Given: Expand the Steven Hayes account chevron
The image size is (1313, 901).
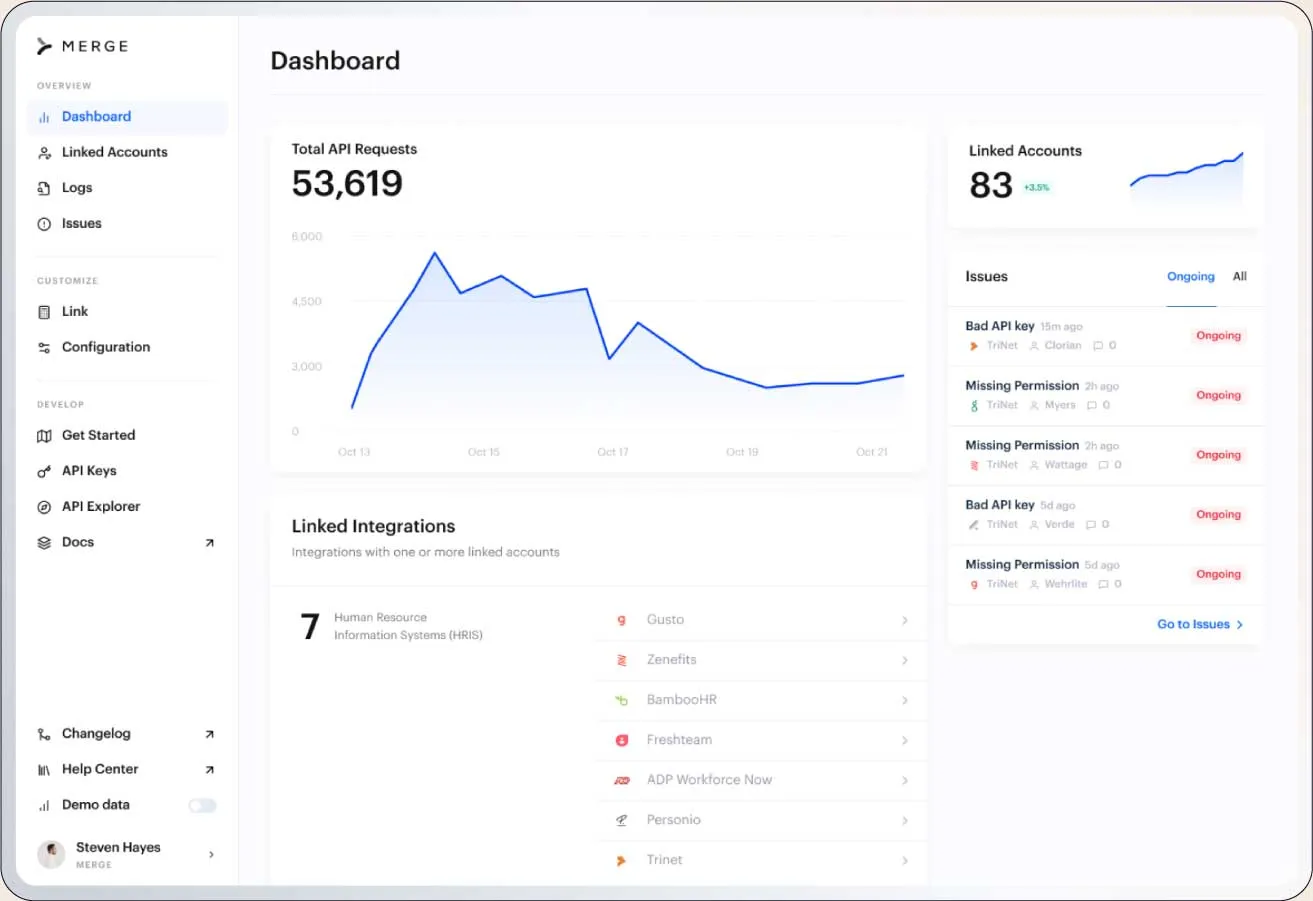Looking at the screenshot, I should click(x=211, y=855).
